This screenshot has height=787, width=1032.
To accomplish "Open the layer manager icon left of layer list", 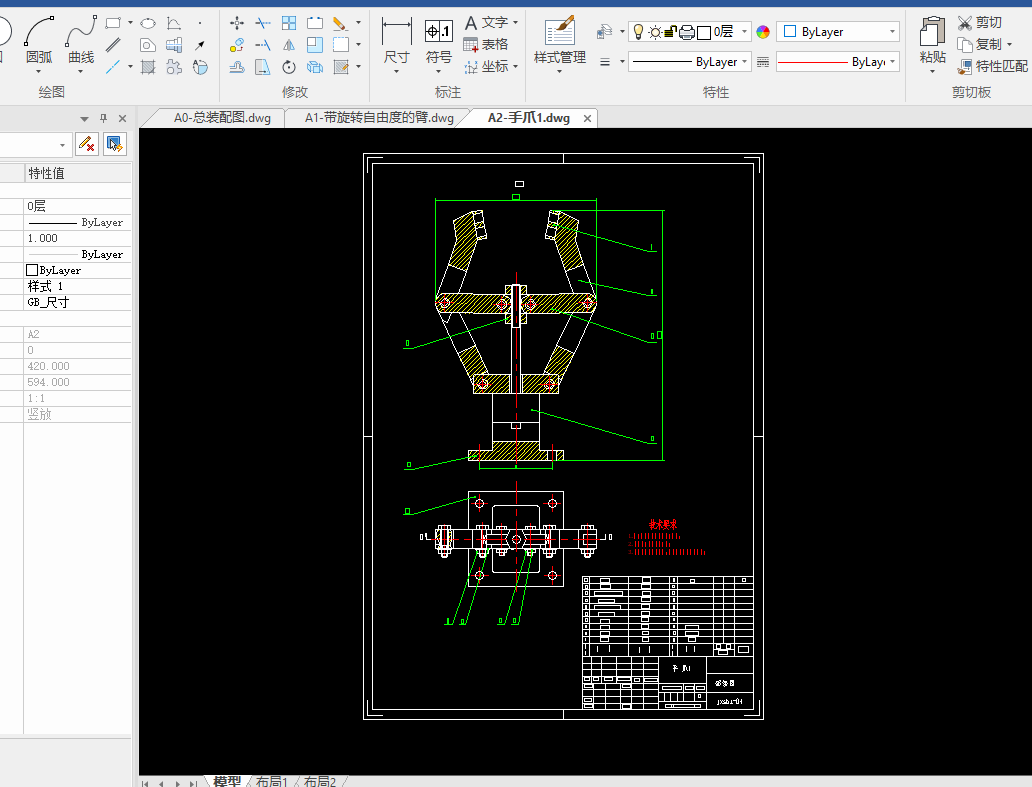I will pos(604,31).
